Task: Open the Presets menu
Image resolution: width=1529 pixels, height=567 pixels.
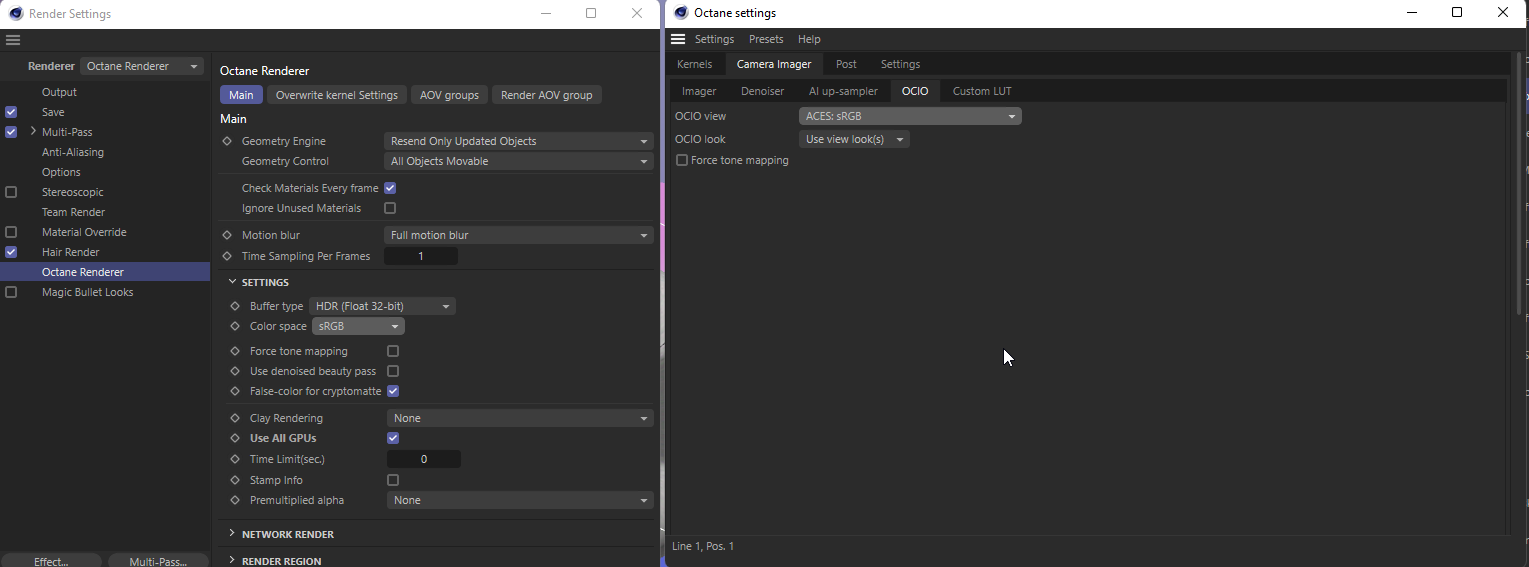Action: tap(766, 39)
